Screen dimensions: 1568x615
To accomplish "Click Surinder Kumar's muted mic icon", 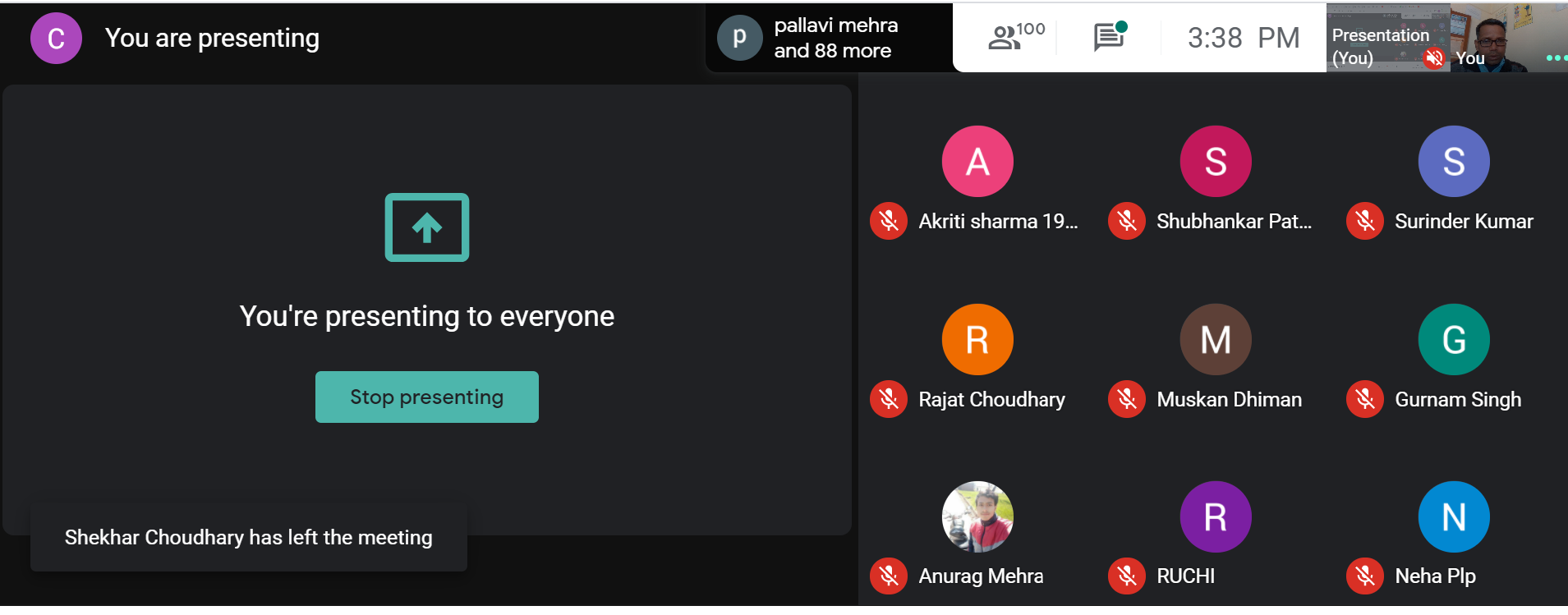I will click(1365, 221).
